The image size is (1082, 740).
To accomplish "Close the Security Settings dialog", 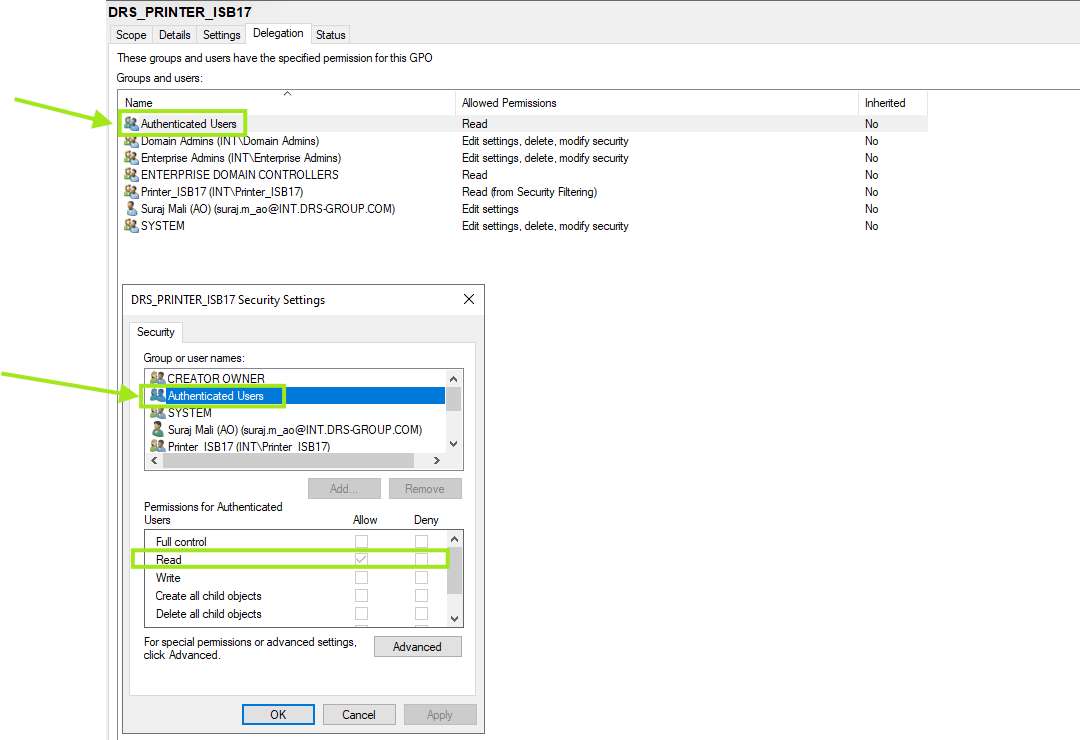I will 469,299.
